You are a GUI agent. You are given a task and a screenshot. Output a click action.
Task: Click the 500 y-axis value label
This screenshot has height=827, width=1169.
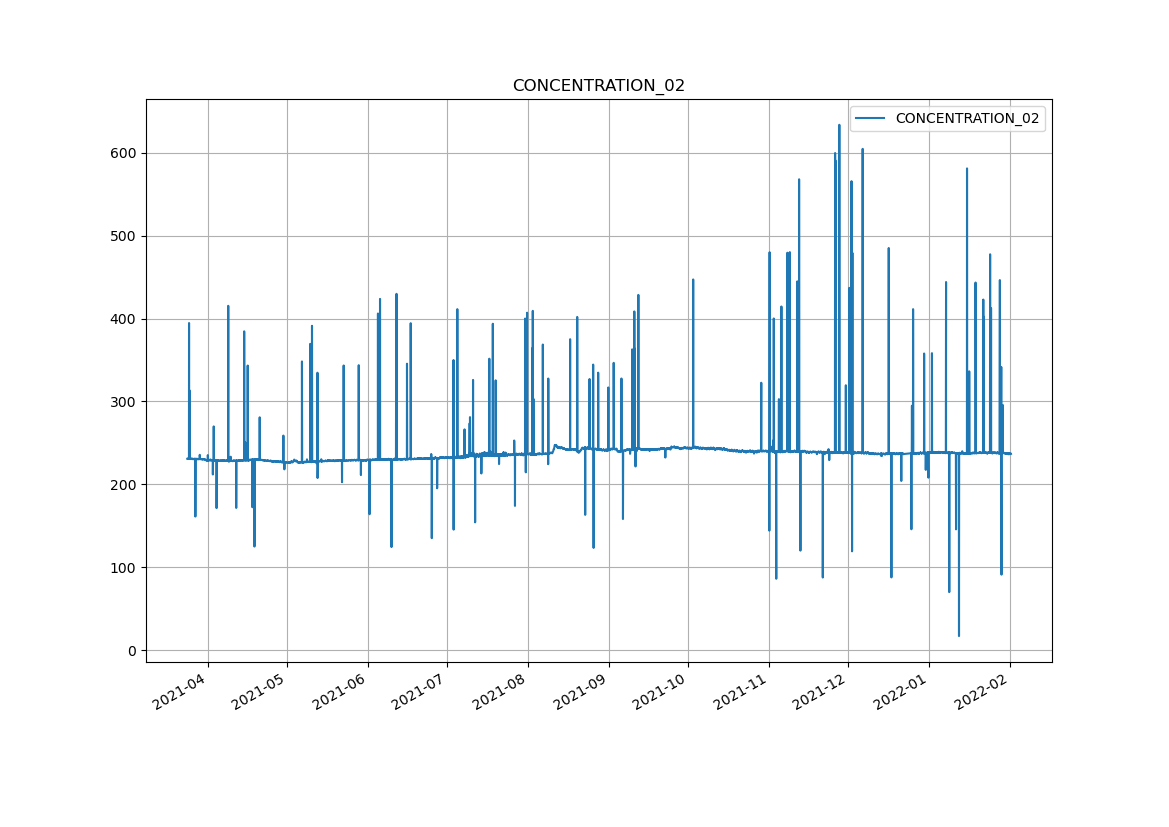126,236
